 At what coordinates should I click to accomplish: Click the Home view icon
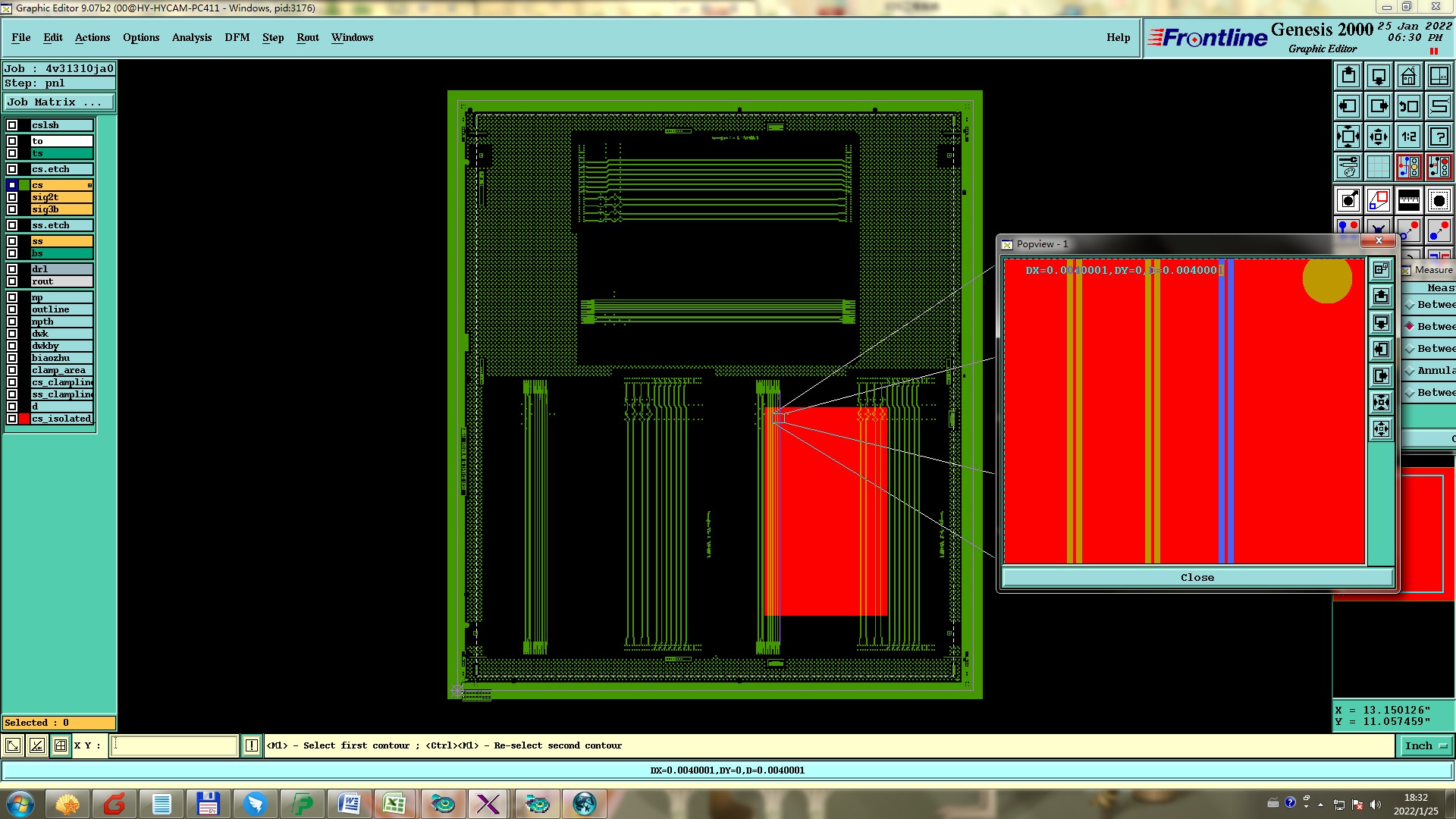[1408, 76]
